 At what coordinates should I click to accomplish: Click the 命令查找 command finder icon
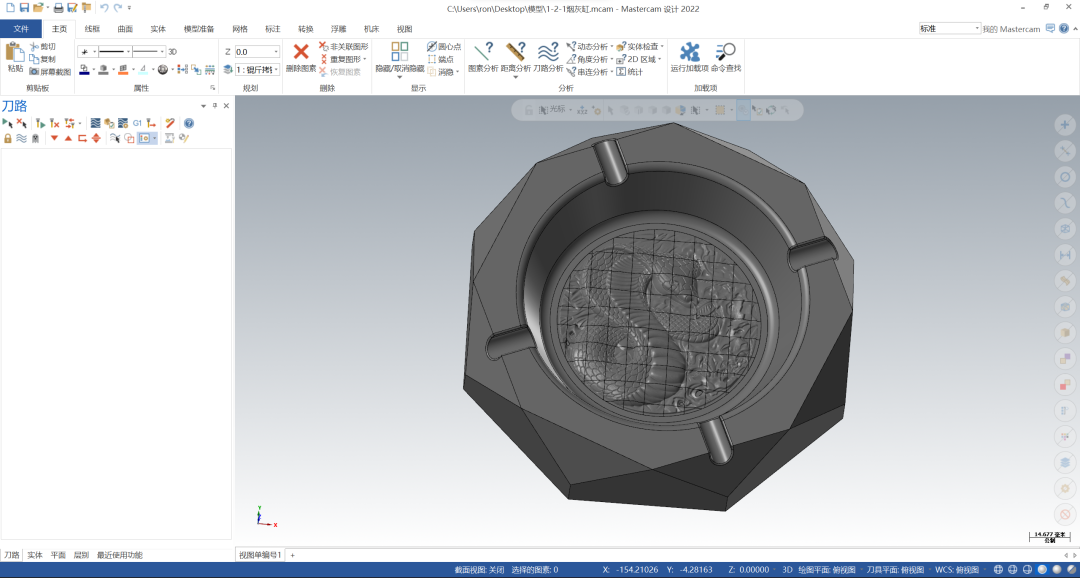[725, 52]
